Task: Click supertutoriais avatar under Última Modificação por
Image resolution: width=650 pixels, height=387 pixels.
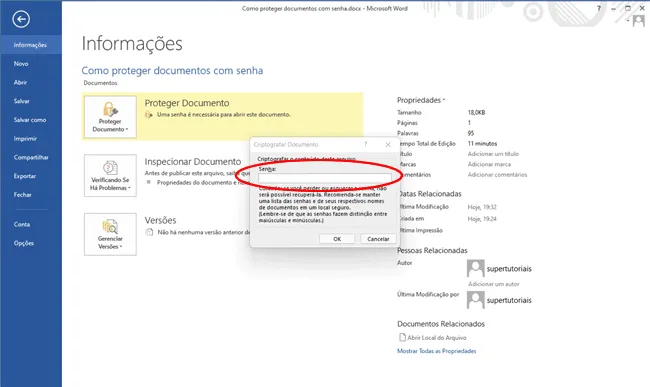Action: [x=475, y=300]
